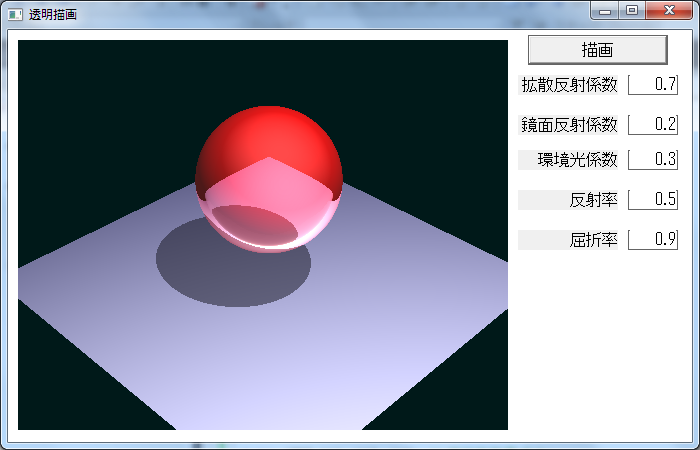The image size is (700, 450).
Task: Edit the 環境光係数 field showing 0.3
Action: (653, 159)
